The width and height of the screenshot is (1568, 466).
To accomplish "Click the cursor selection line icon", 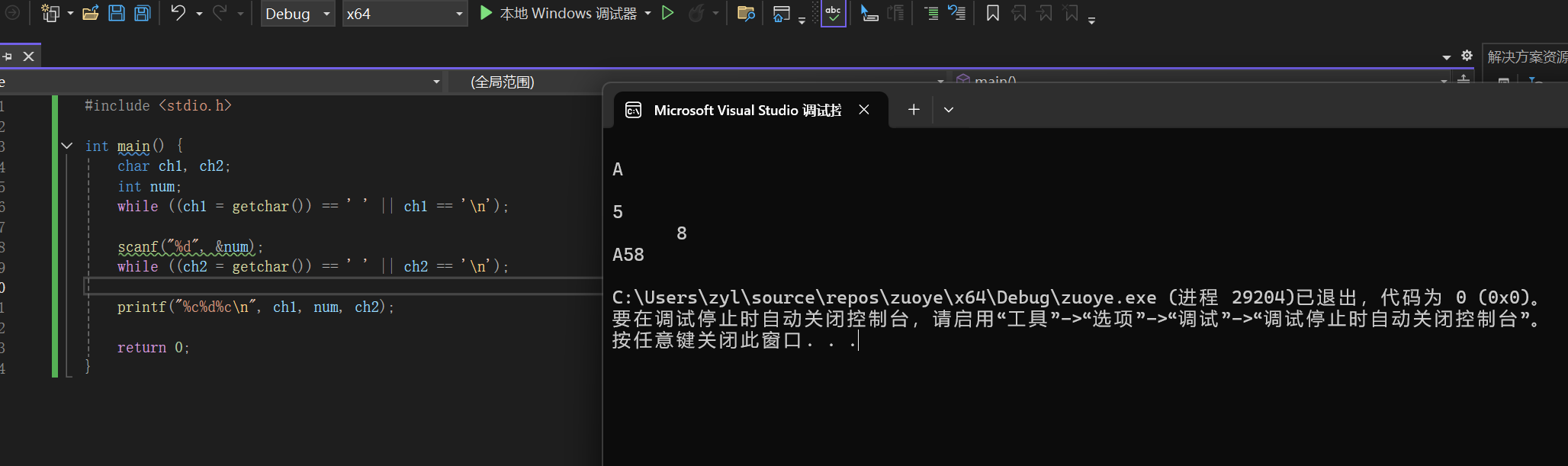I will point(869,13).
